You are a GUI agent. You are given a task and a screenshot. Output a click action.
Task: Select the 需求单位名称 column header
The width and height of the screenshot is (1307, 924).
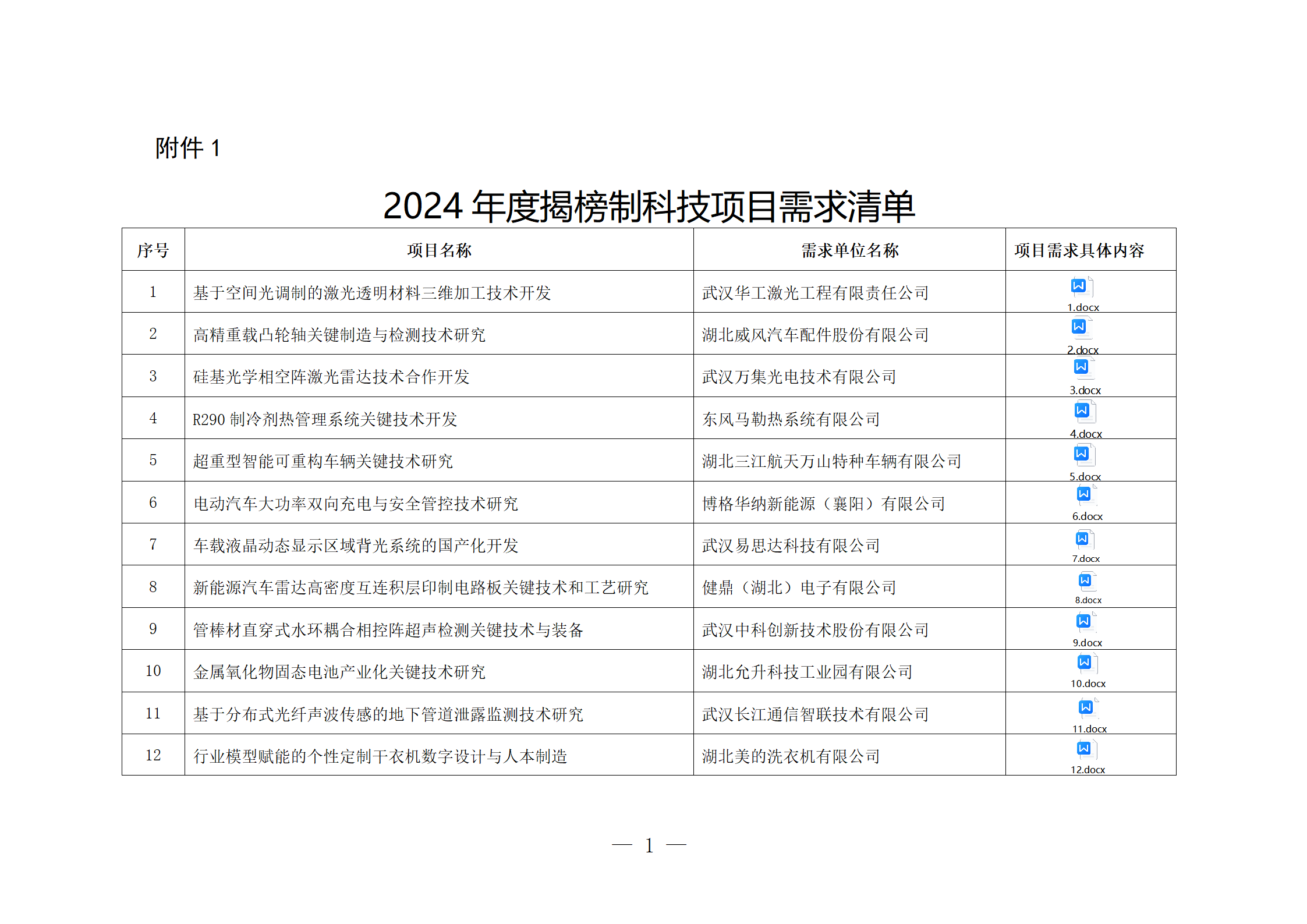click(849, 250)
